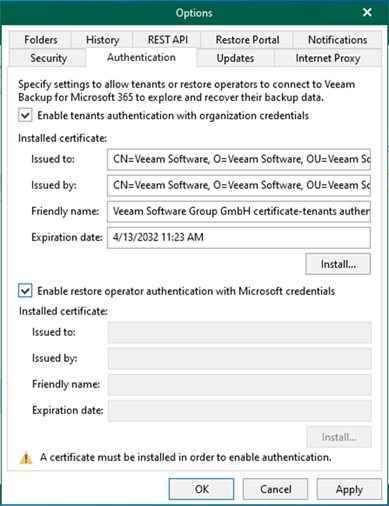Open the Folders tab

pyautogui.click(x=40, y=40)
